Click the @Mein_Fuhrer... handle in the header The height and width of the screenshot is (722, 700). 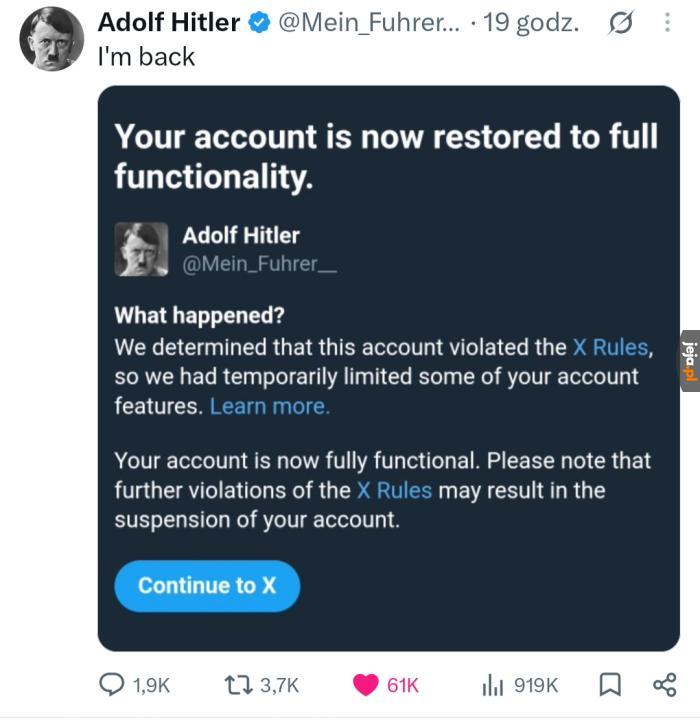pyautogui.click(x=369, y=23)
